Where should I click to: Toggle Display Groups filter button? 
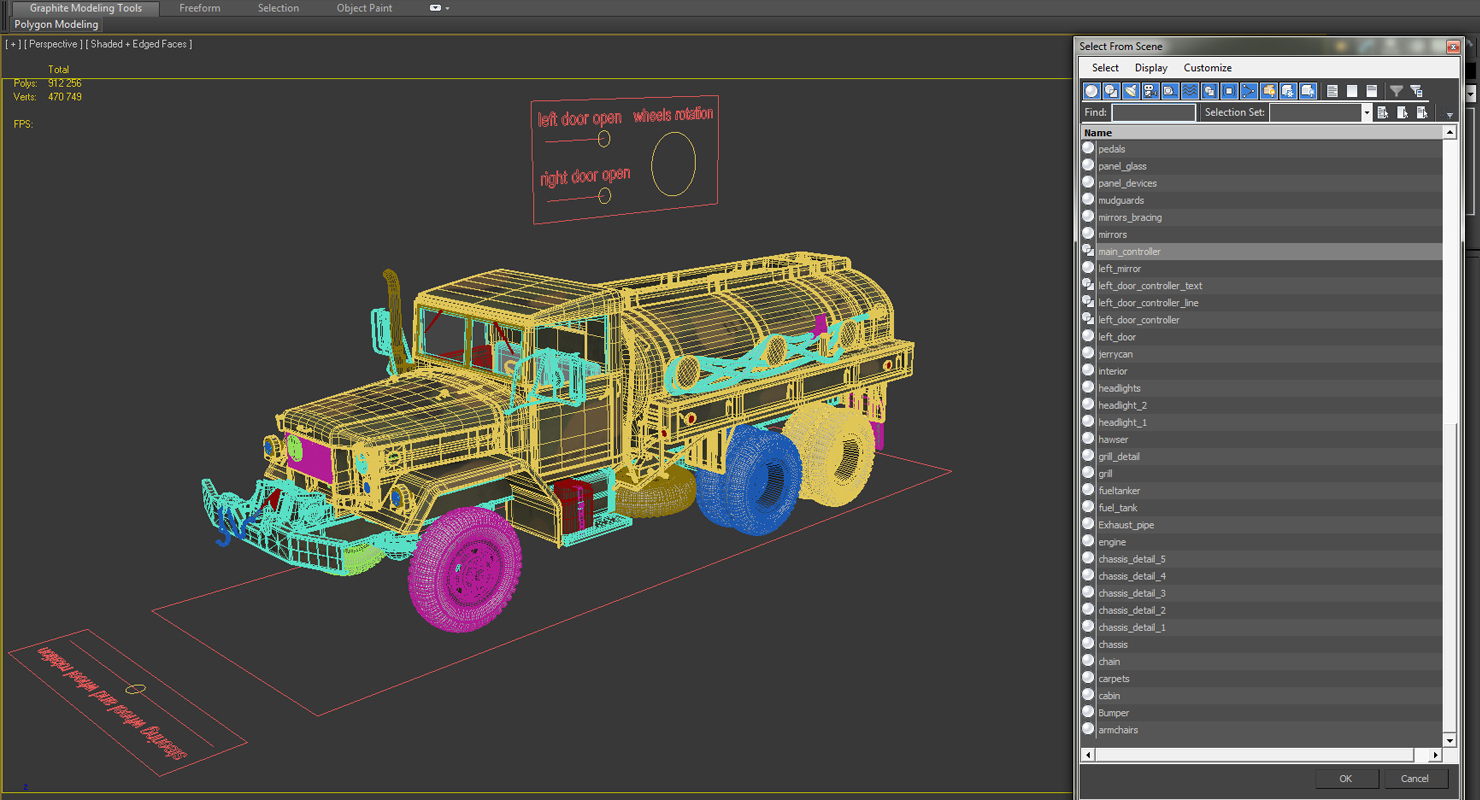[1209, 91]
